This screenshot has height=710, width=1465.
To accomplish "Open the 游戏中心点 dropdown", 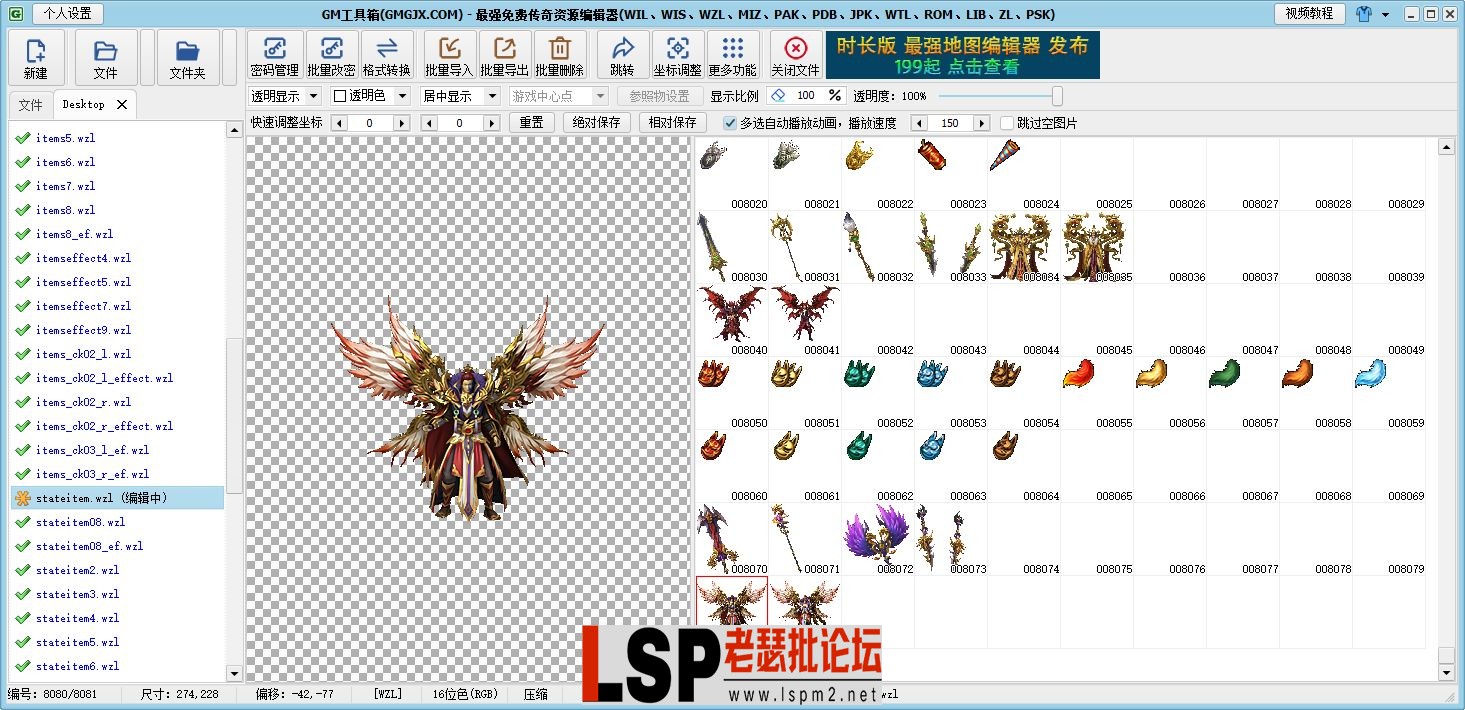I will (558, 96).
